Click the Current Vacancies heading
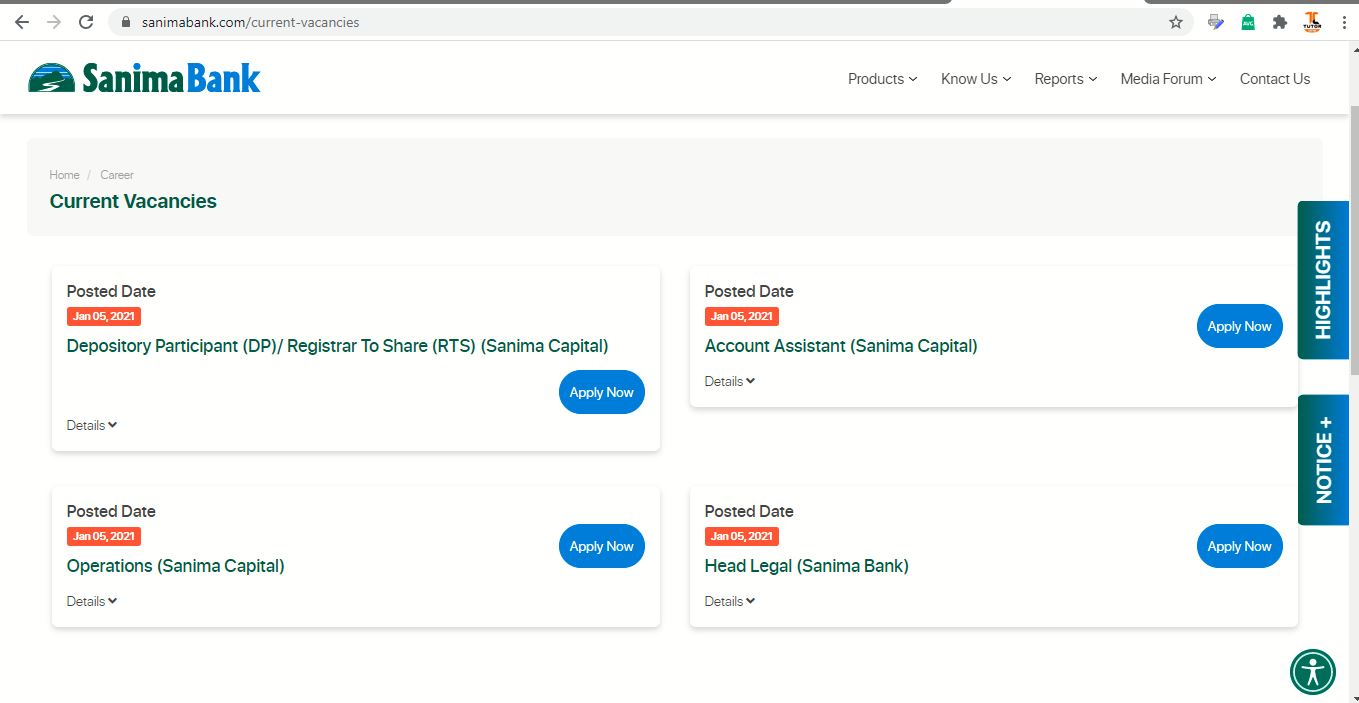This screenshot has width=1359, height=703. 133,201
